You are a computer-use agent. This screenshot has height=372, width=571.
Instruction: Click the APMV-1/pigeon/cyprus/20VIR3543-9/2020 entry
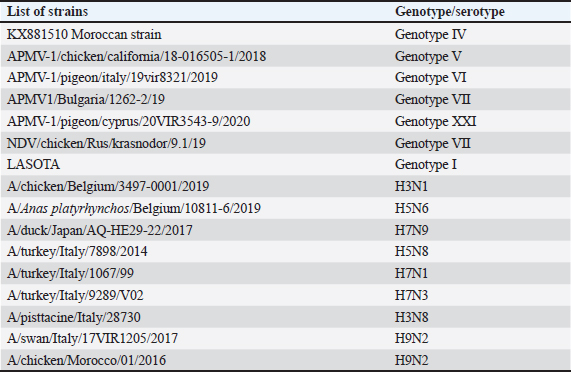tap(129, 121)
